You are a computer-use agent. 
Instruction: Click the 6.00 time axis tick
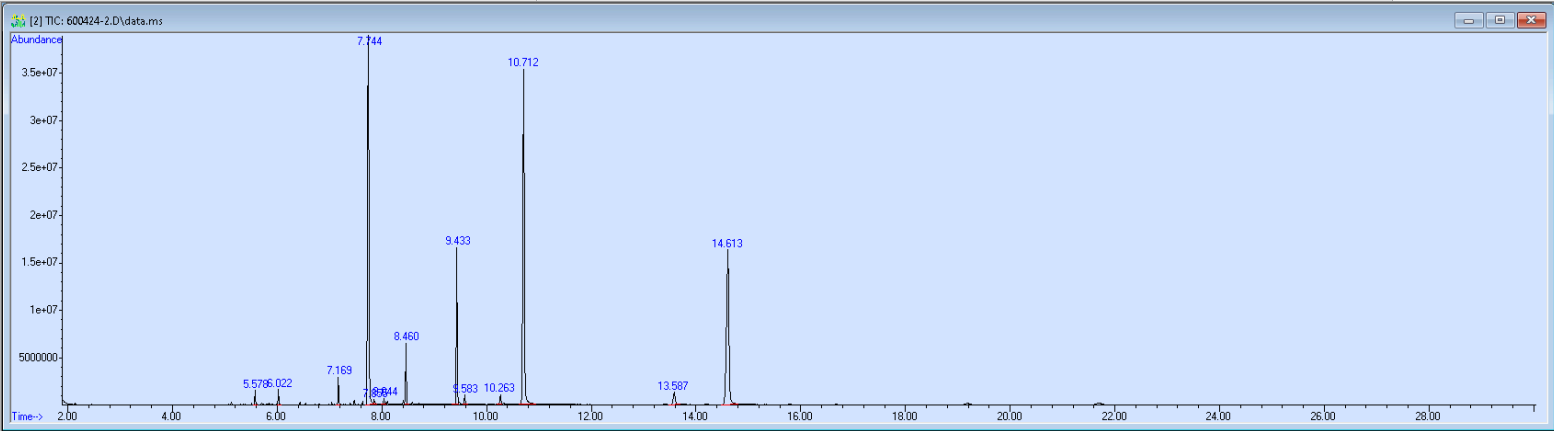tap(276, 415)
